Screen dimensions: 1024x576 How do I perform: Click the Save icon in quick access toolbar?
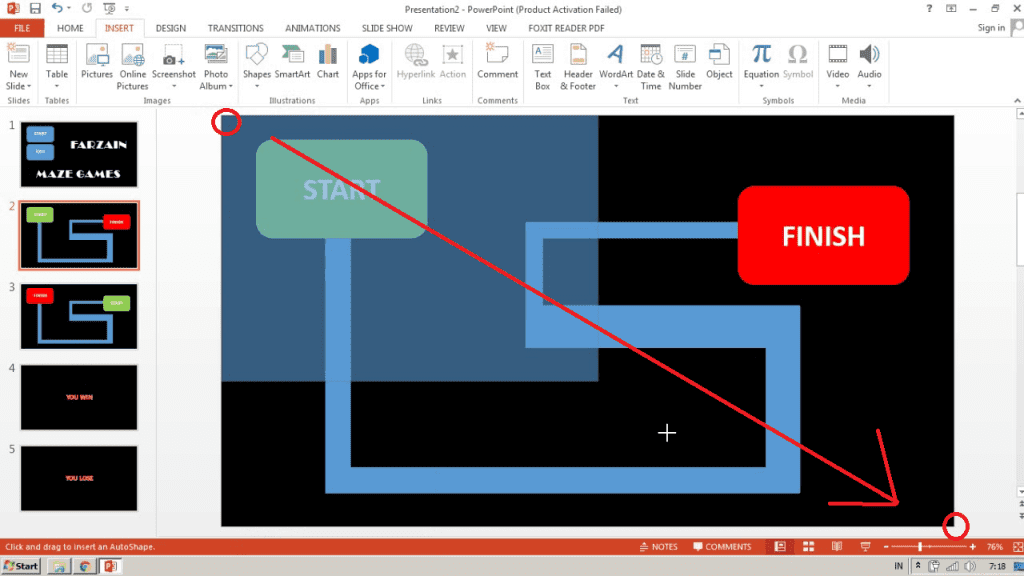[x=36, y=8]
